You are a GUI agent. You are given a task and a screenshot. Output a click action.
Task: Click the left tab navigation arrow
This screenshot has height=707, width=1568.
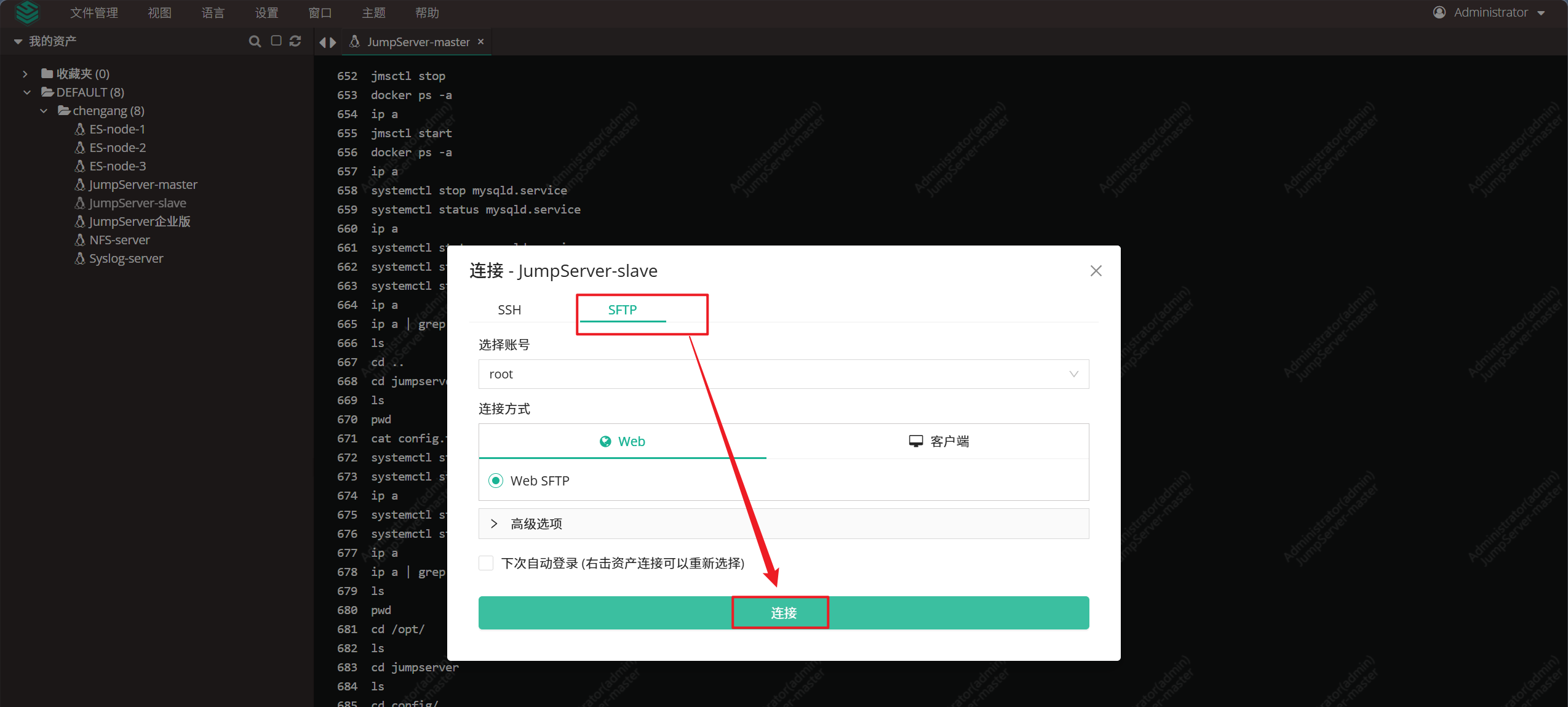click(x=322, y=42)
